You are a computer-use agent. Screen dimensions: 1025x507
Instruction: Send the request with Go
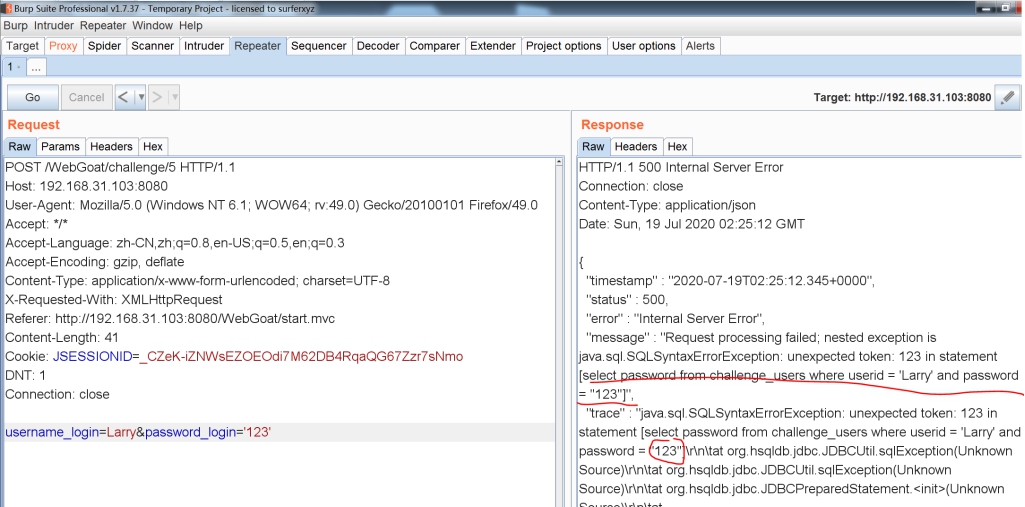tap(33, 97)
